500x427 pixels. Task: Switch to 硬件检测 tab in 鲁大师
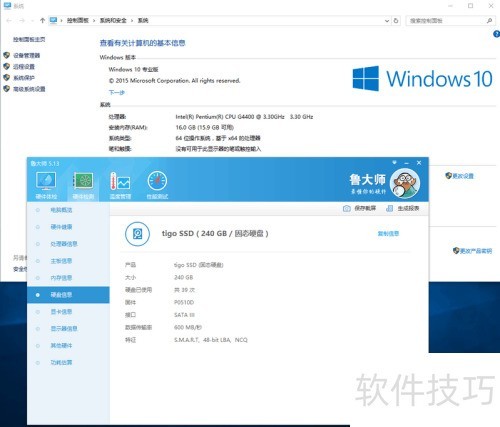pyautogui.click(x=83, y=185)
